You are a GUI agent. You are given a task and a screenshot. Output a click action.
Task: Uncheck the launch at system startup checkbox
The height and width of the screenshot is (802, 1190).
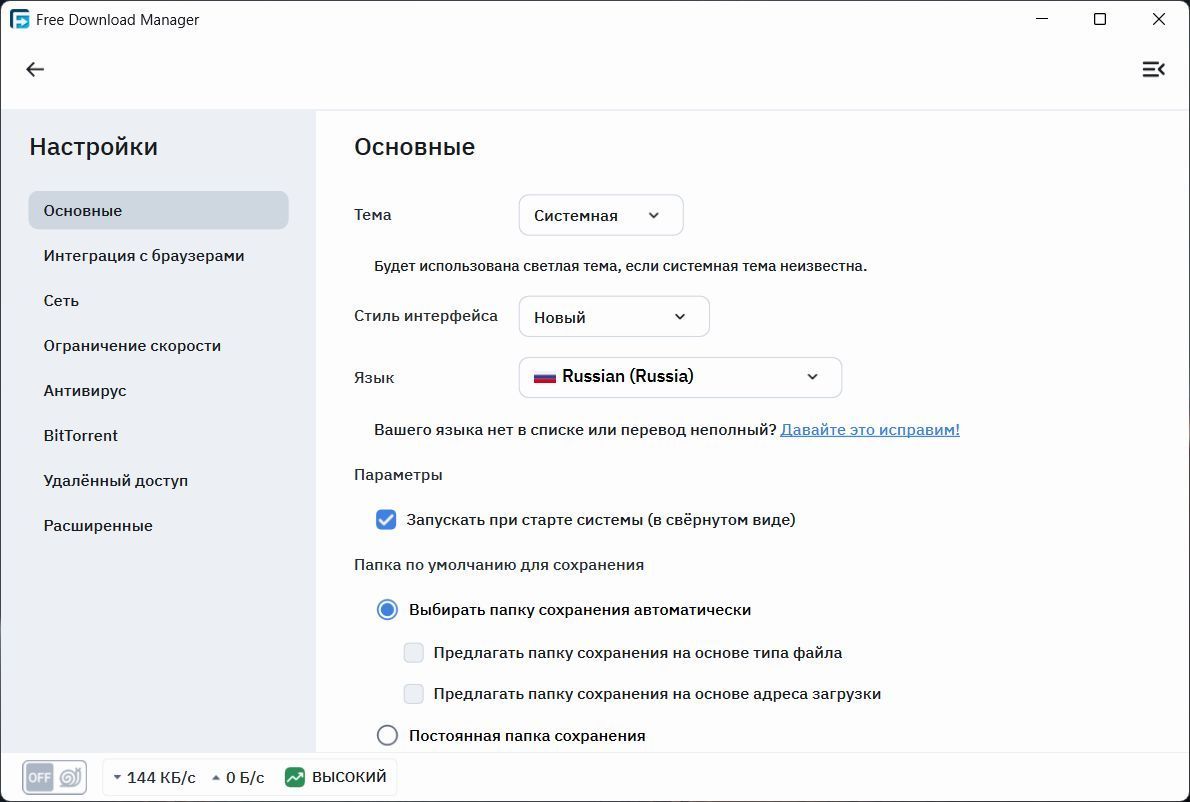(x=386, y=520)
